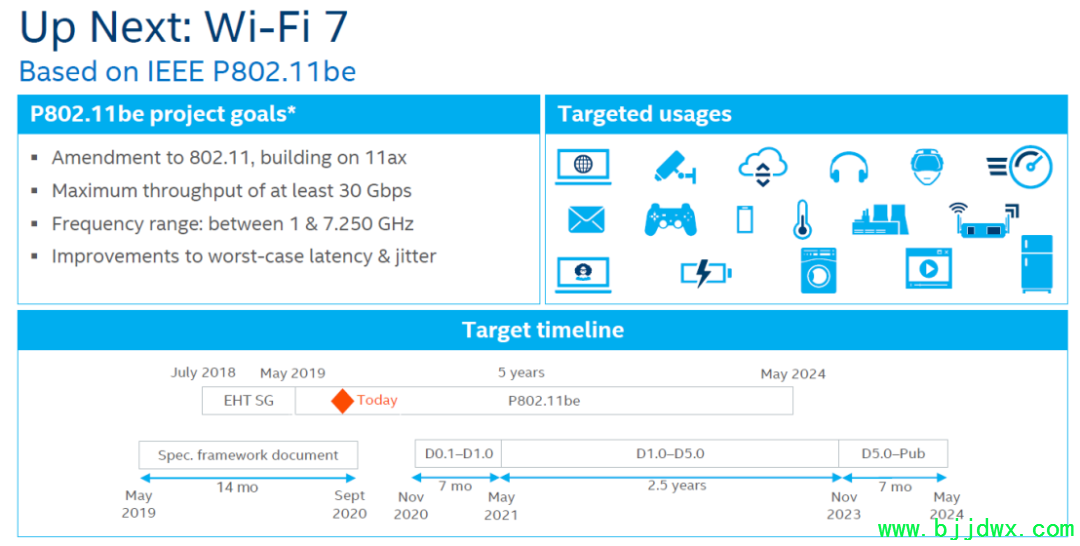The image size is (1080, 546).
Task: Click the laptop globe web browsing icon
Action: tap(583, 167)
